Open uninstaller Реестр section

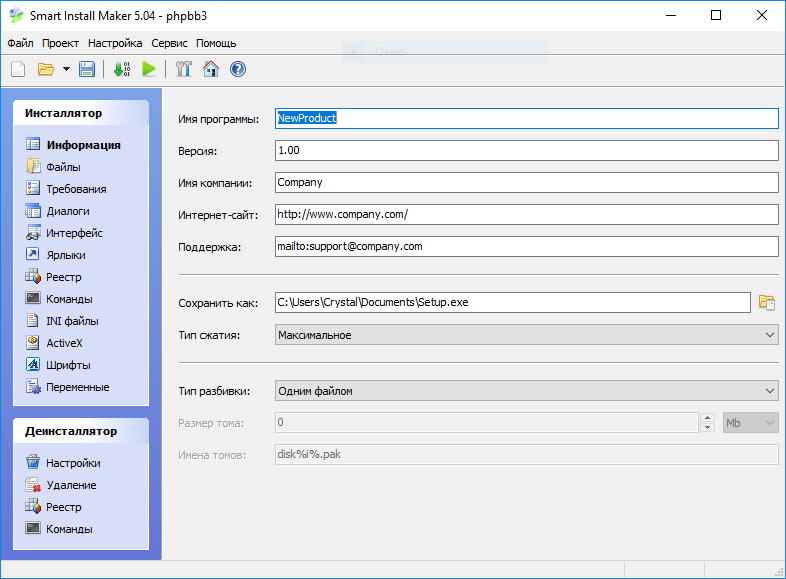click(x=54, y=507)
